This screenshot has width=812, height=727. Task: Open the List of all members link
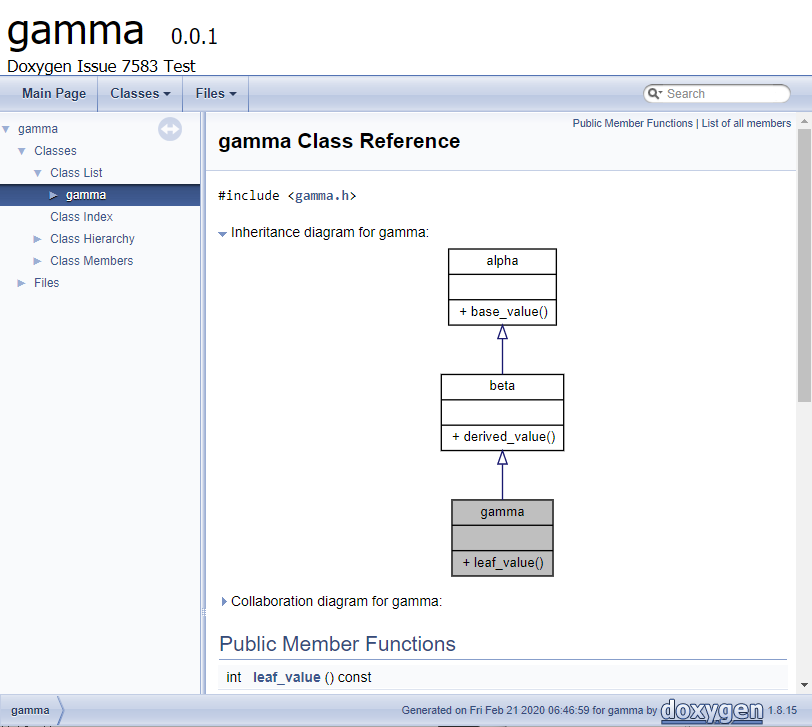[746, 123]
